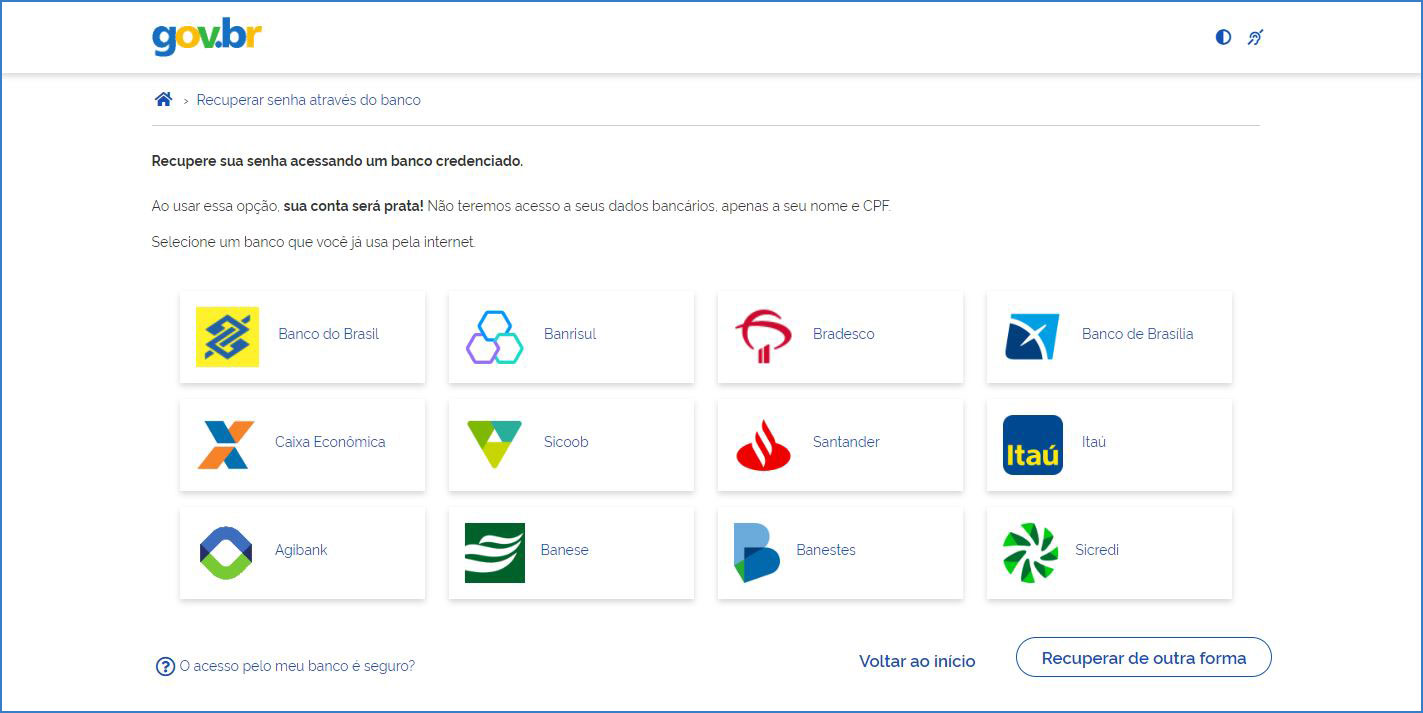The height and width of the screenshot is (713, 1423).
Task: Choose the Banco de Brasília logo icon
Action: 1032,336
